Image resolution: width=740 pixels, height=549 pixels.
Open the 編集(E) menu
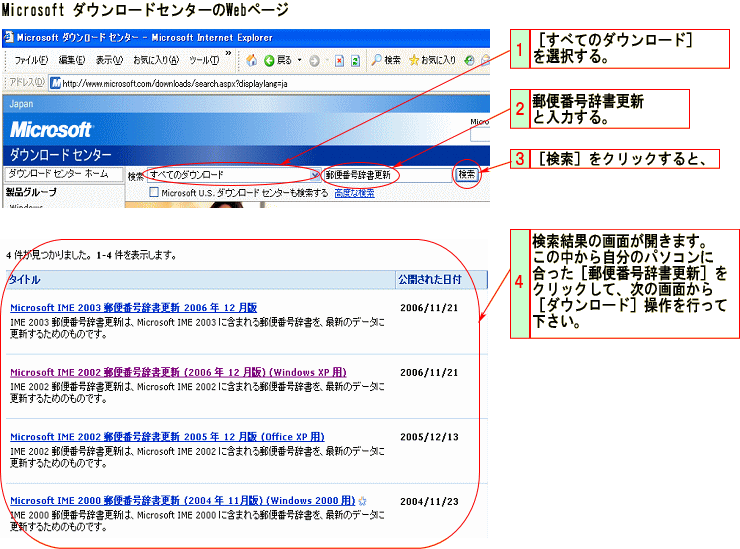pyautogui.click(x=71, y=60)
